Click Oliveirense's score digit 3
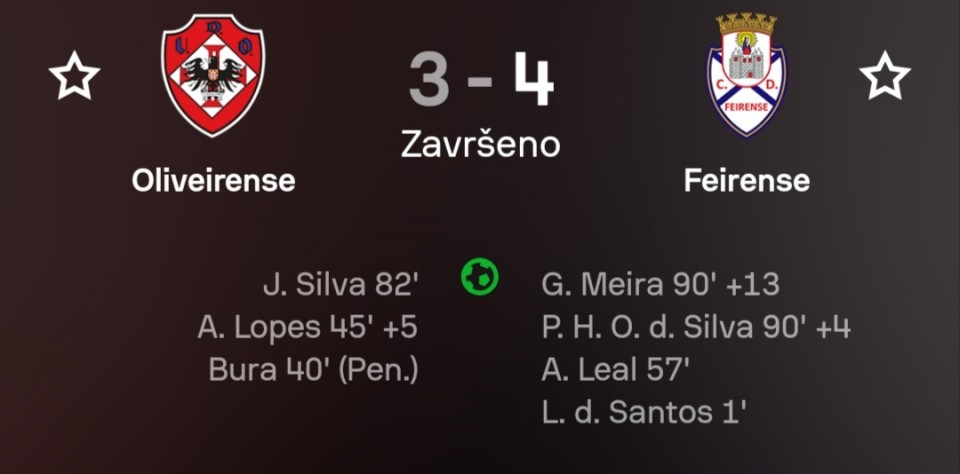 [x=428, y=80]
